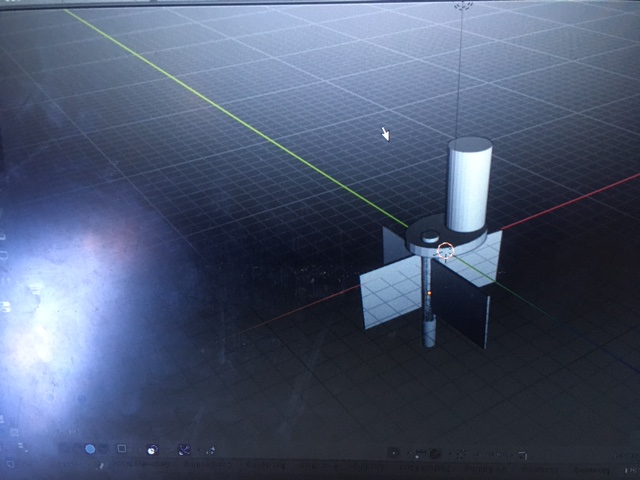Viewport: 640px width, 480px height.
Task: Switch to the Shading workspace tab
Action: [368, 469]
